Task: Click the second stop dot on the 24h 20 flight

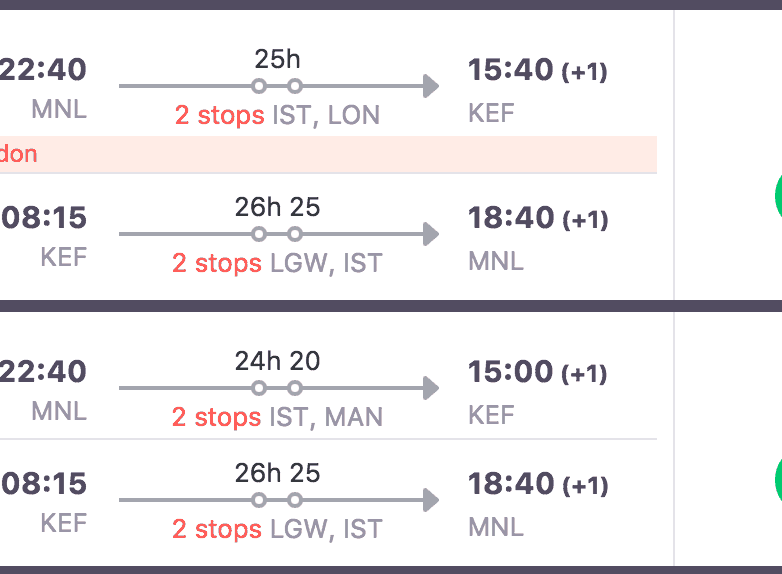Action: (295, 388)
